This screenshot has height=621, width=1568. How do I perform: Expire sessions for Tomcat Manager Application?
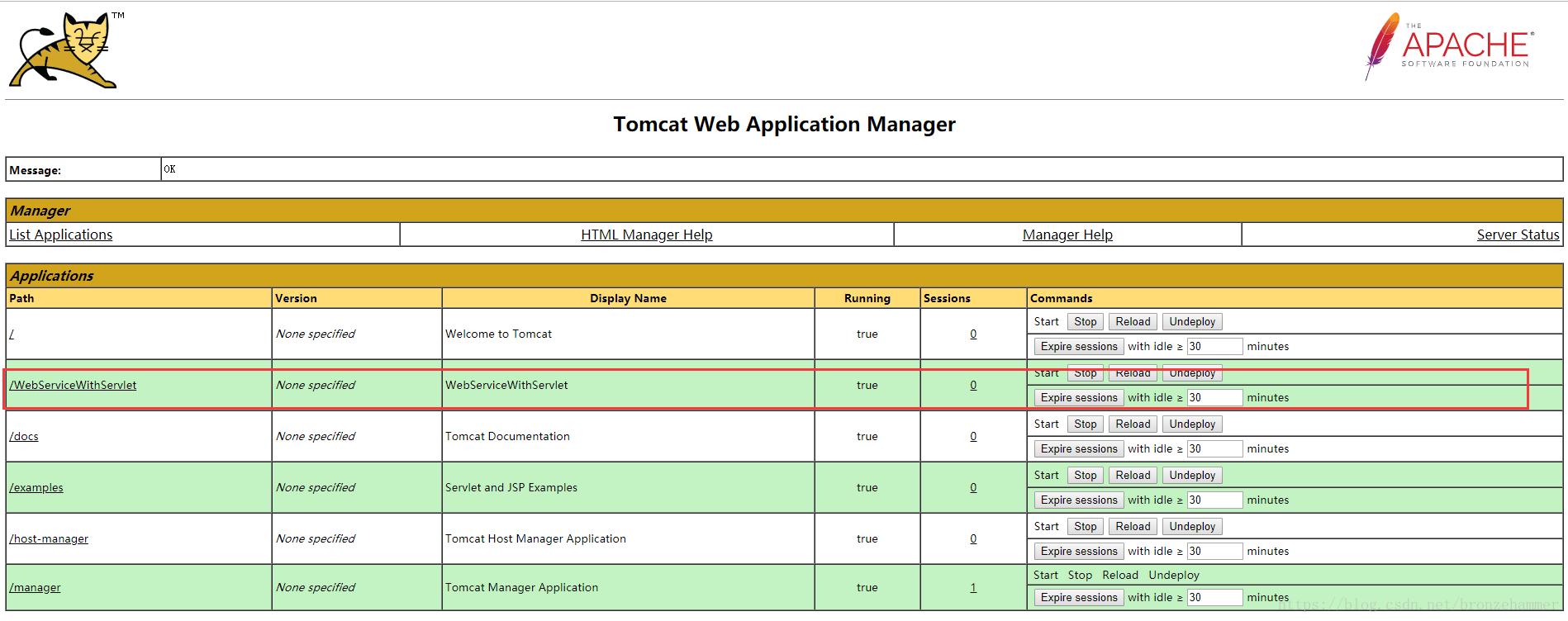1079,598
